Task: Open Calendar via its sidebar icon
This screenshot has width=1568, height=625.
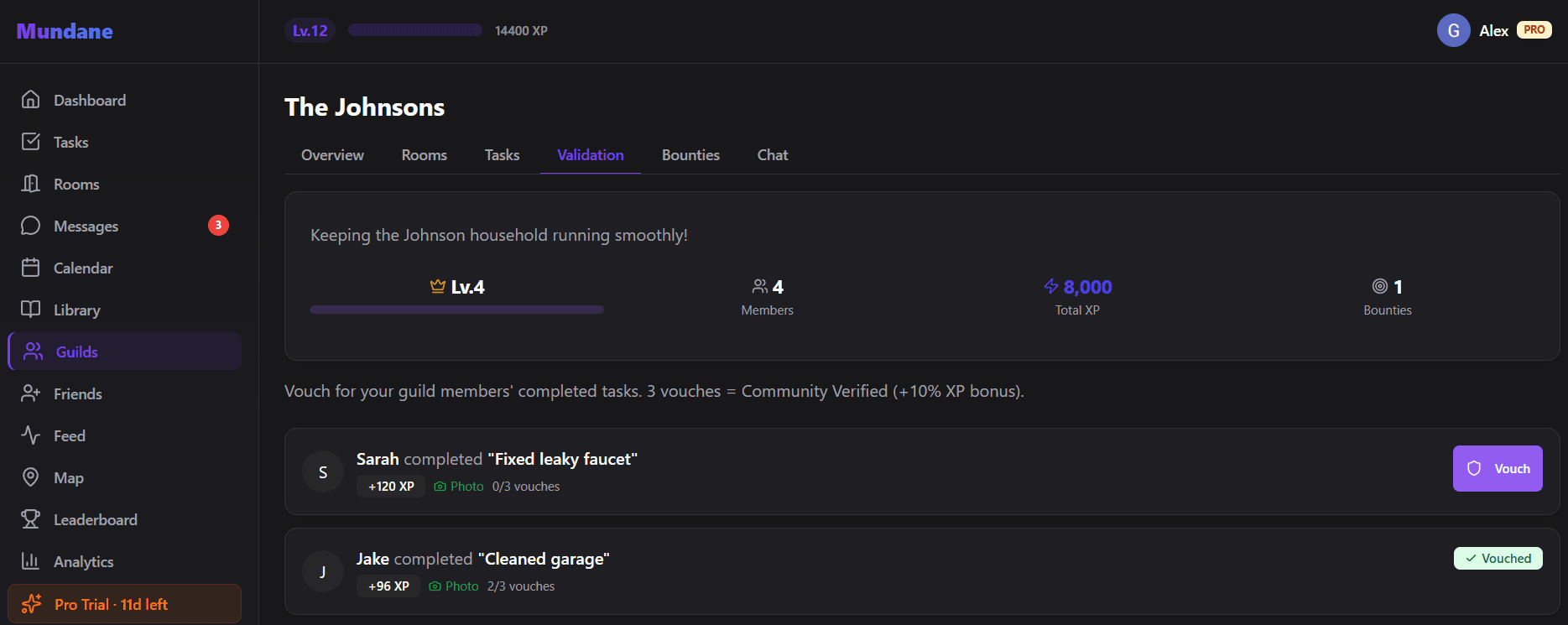Action: (x=31, y=268)
